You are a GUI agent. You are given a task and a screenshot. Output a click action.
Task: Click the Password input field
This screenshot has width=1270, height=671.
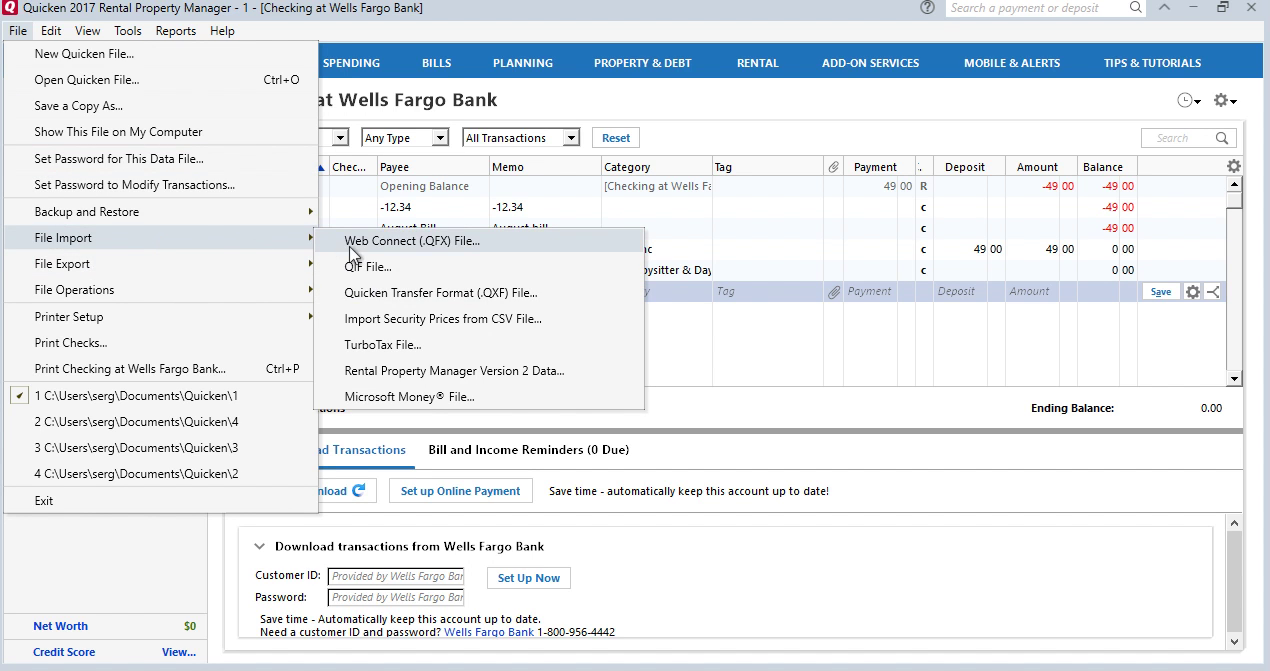(396, 597)
